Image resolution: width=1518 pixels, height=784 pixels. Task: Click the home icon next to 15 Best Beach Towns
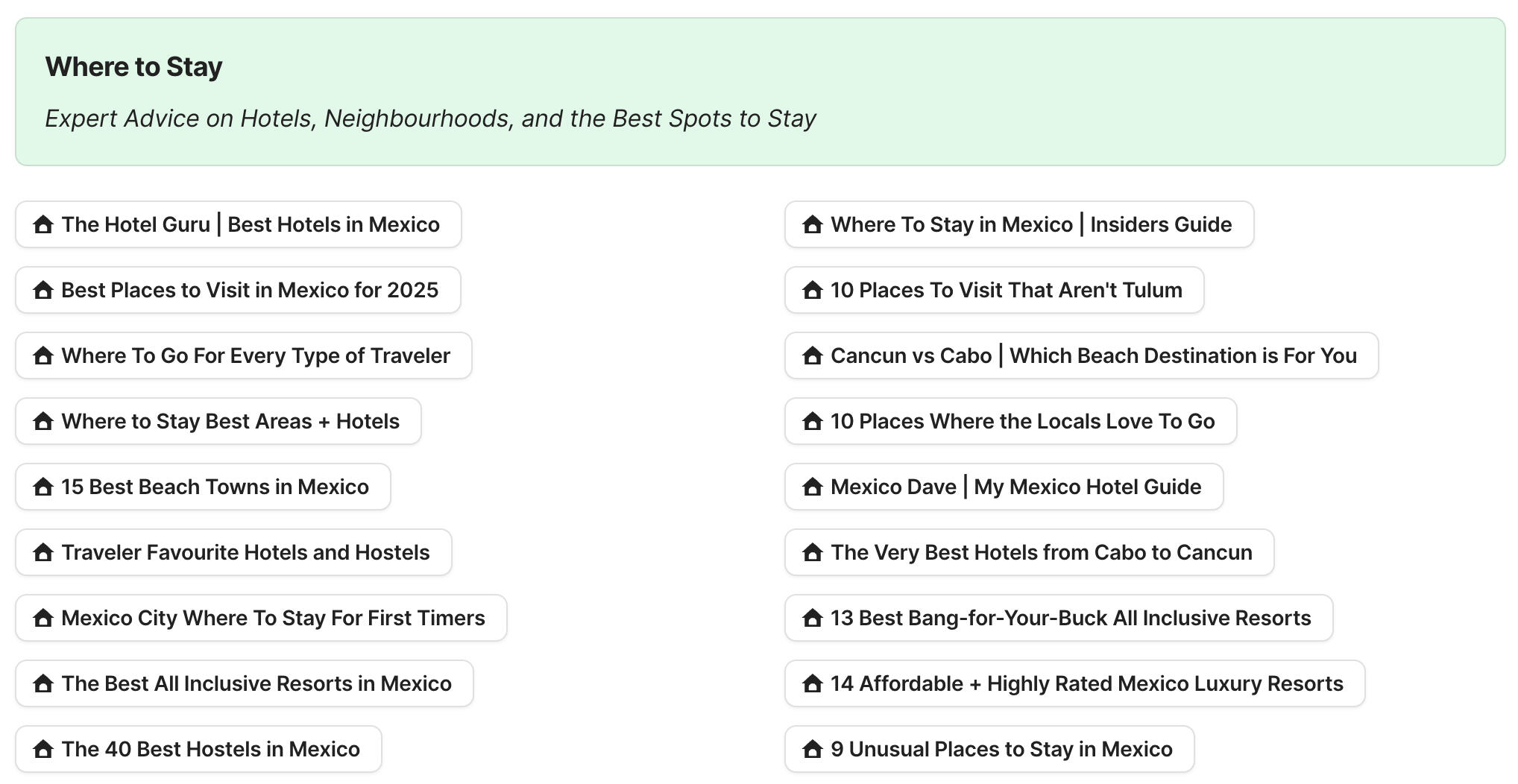coord(43,487)
